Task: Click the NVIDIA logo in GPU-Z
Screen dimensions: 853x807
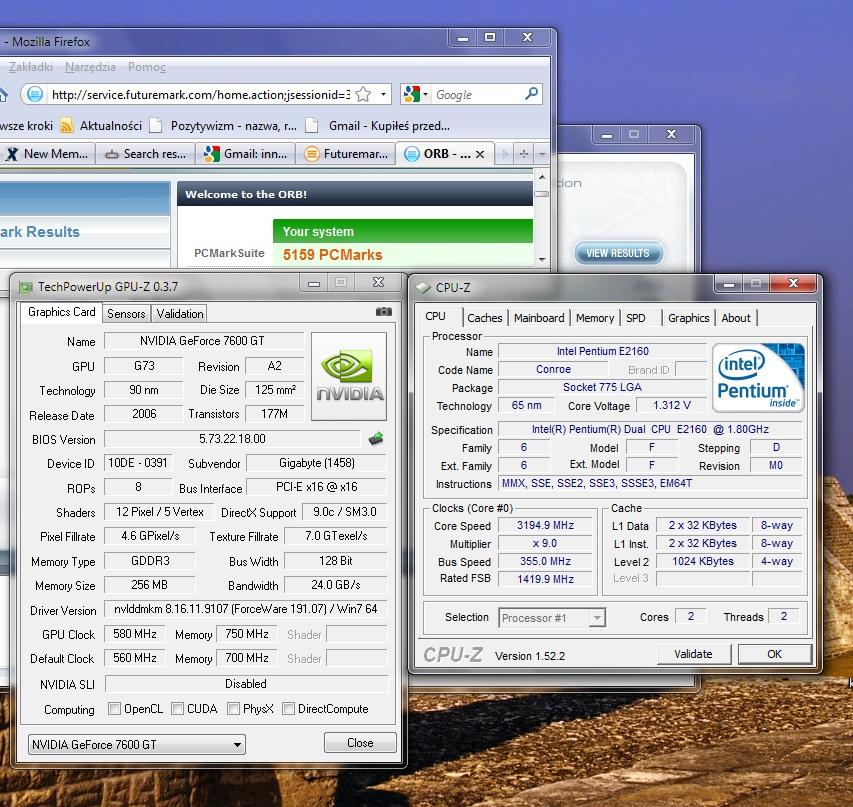Action: (x=349, y=376)
